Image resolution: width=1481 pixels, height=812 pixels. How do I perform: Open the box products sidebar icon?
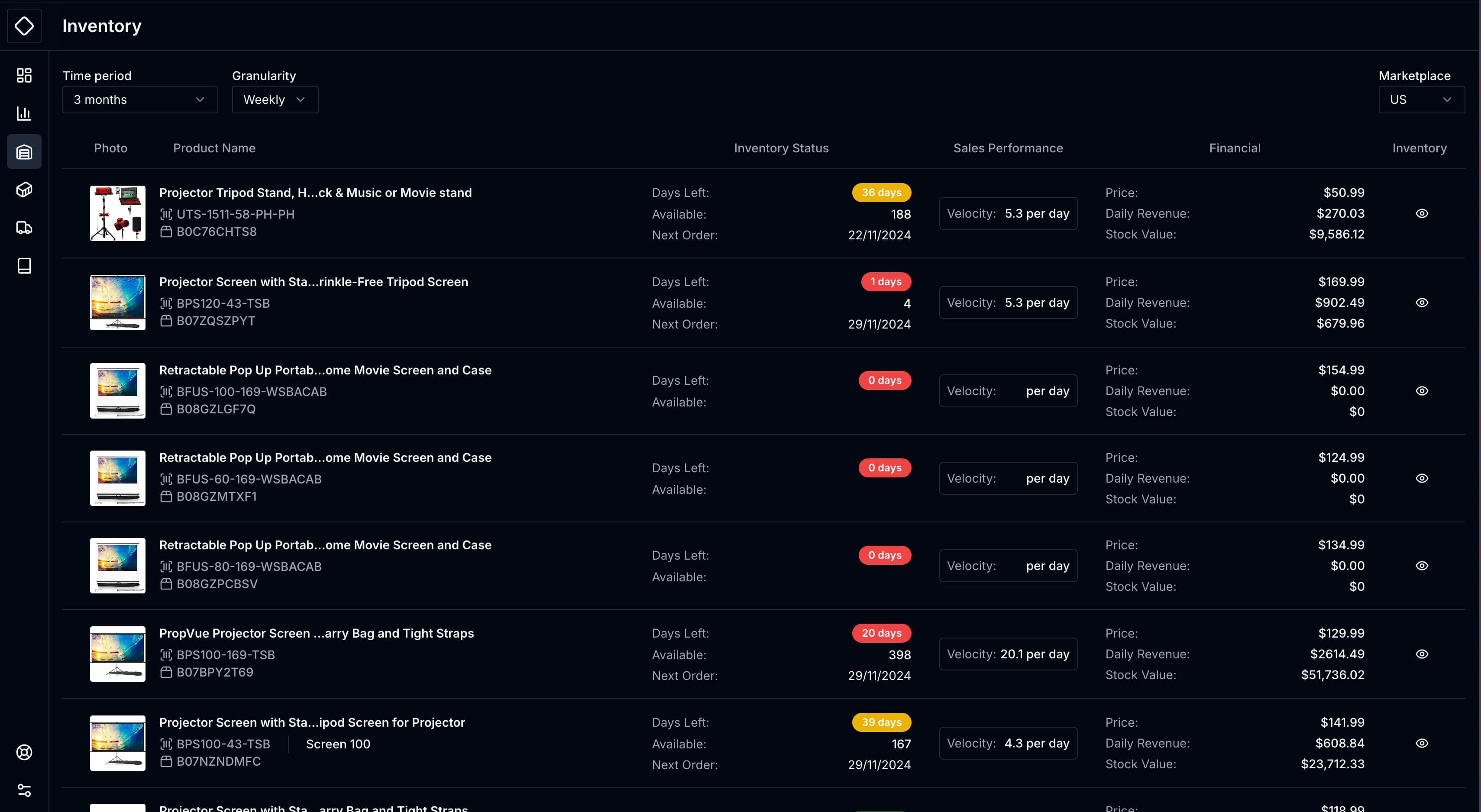[24, 190]
